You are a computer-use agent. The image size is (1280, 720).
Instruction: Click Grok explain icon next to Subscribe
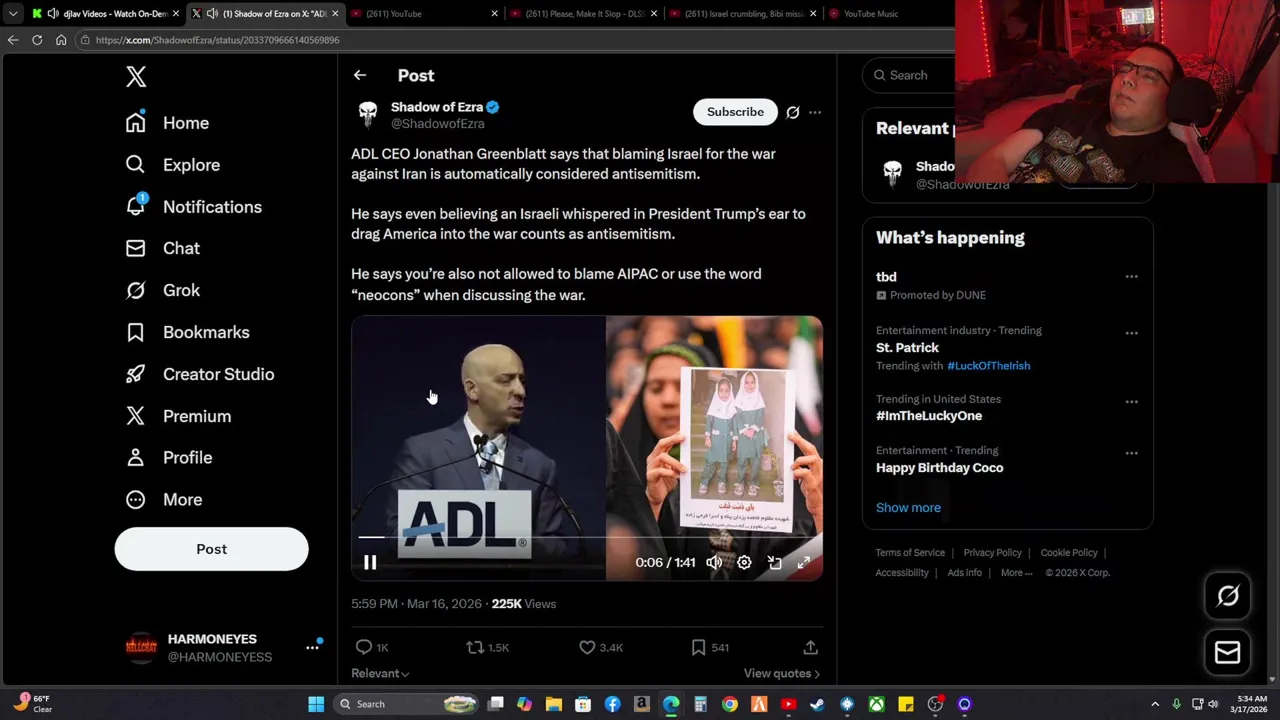[793, 112]
